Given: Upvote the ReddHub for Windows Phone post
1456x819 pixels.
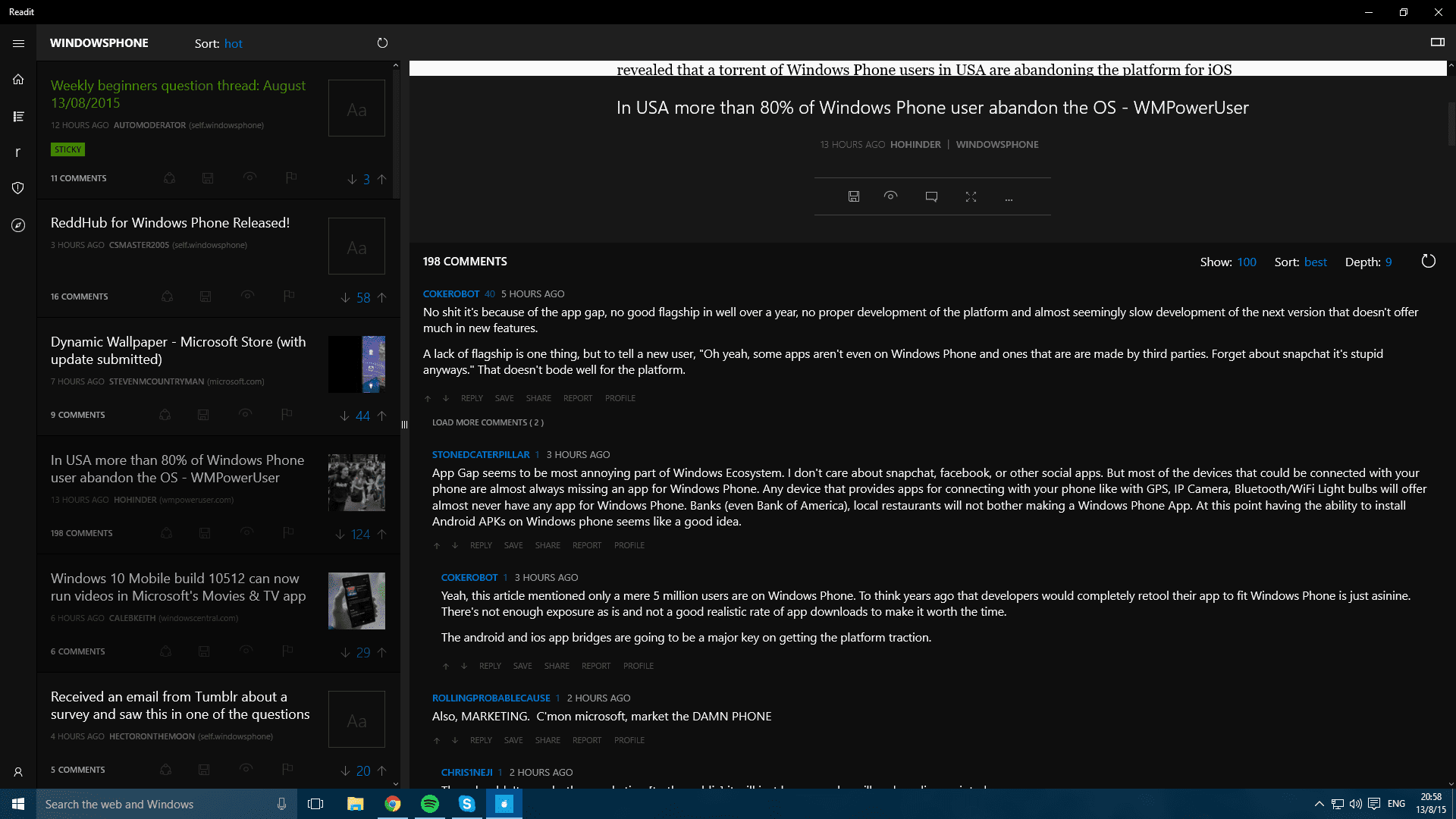Looking at the screenshot, I should click(381, 297).
